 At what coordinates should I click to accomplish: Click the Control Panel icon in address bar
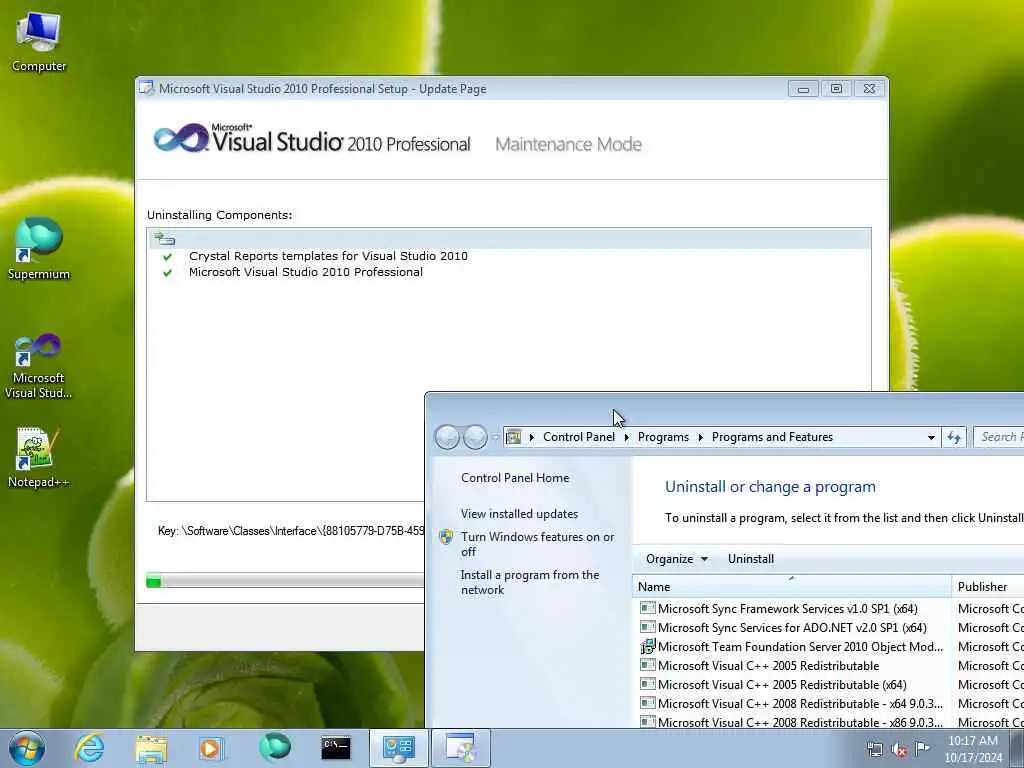click(x=514, y=437)
